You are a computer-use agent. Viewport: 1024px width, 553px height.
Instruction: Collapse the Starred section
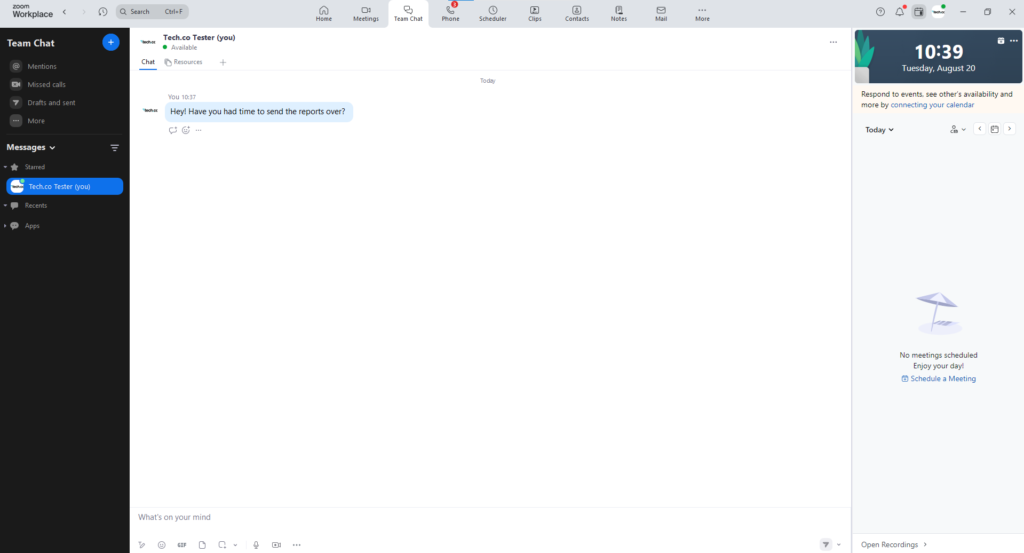click(x=5, y=167)
